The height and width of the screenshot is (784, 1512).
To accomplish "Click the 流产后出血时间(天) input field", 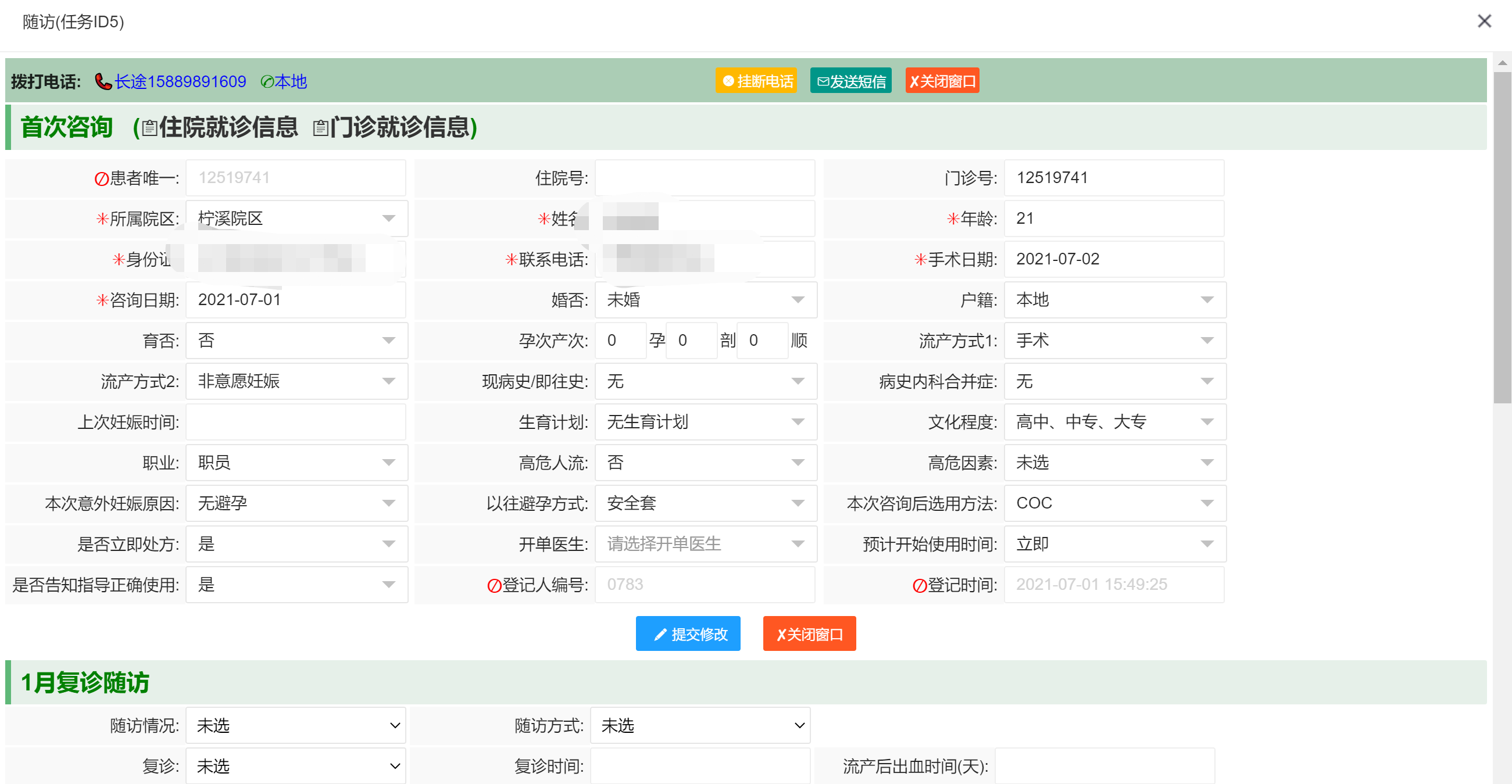I will pos(1104,766).
